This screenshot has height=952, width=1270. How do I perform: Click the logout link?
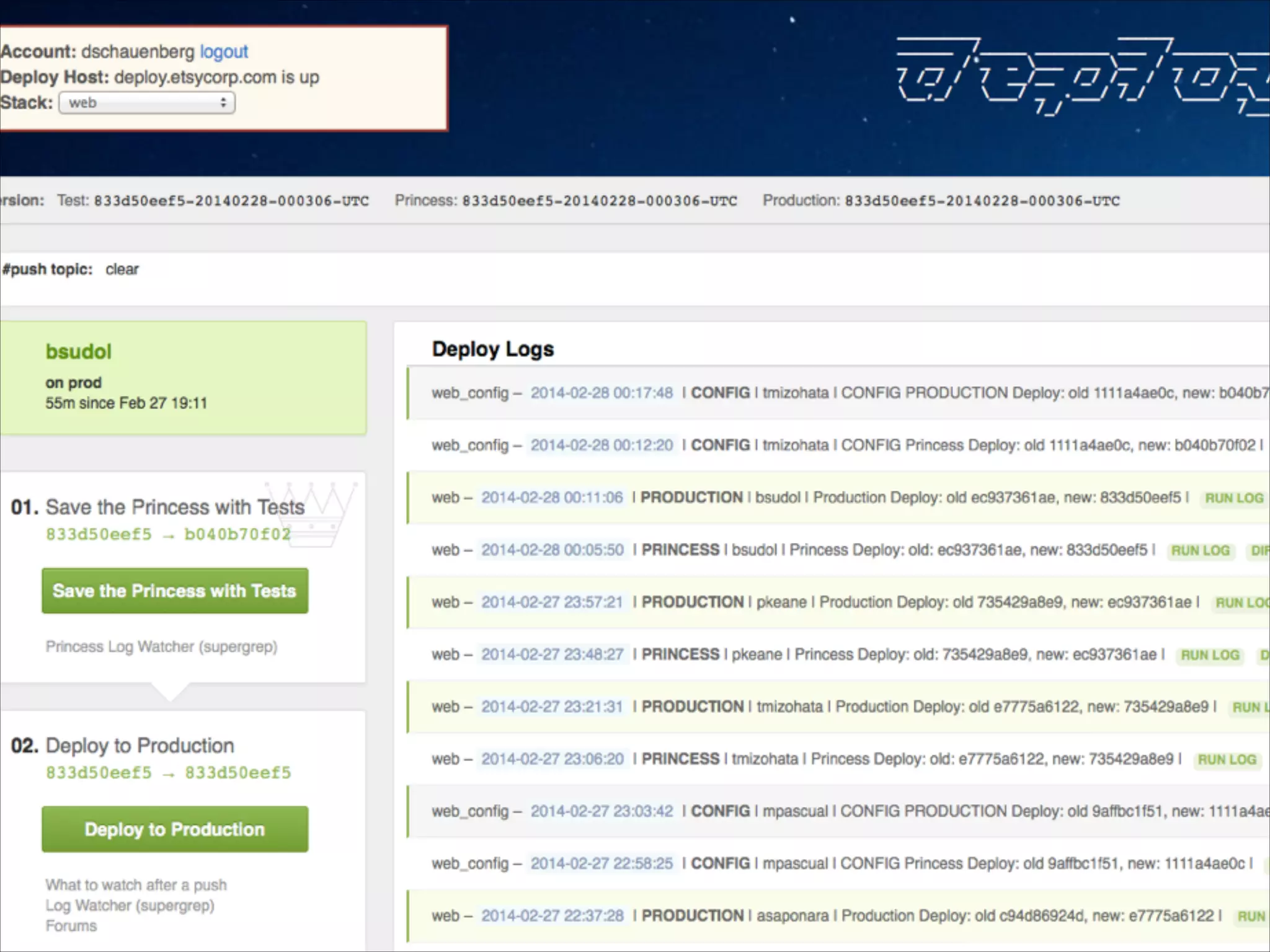(x=223, y=51)
